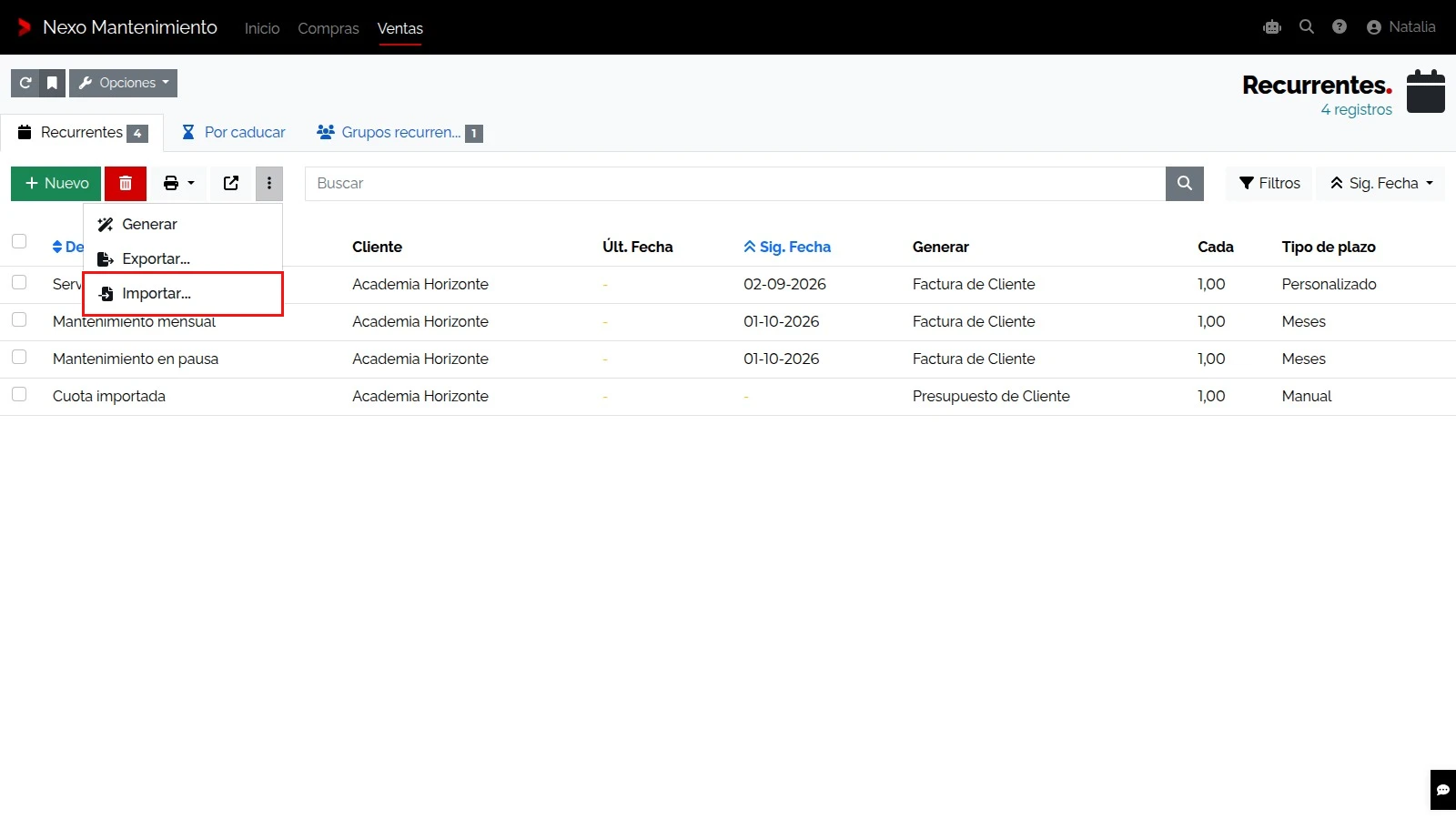Click the refresh icon button
The height and width of the screenshot is (819, 1456).
coord(25,83)
